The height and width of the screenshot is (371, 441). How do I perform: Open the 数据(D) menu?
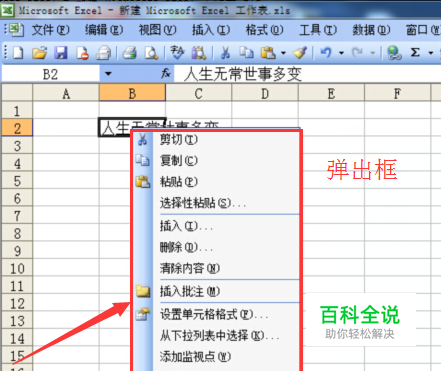[371, 30]
